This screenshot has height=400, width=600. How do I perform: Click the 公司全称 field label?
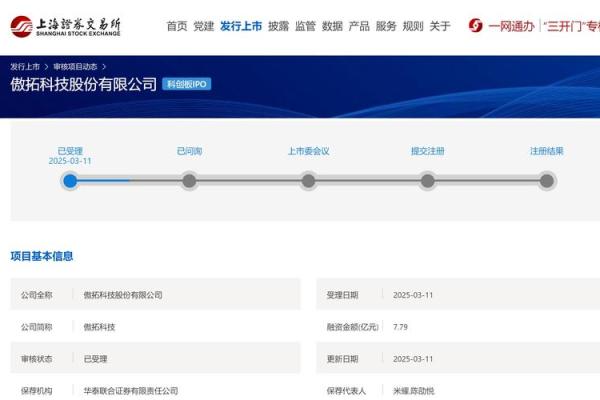pos(36,295)
